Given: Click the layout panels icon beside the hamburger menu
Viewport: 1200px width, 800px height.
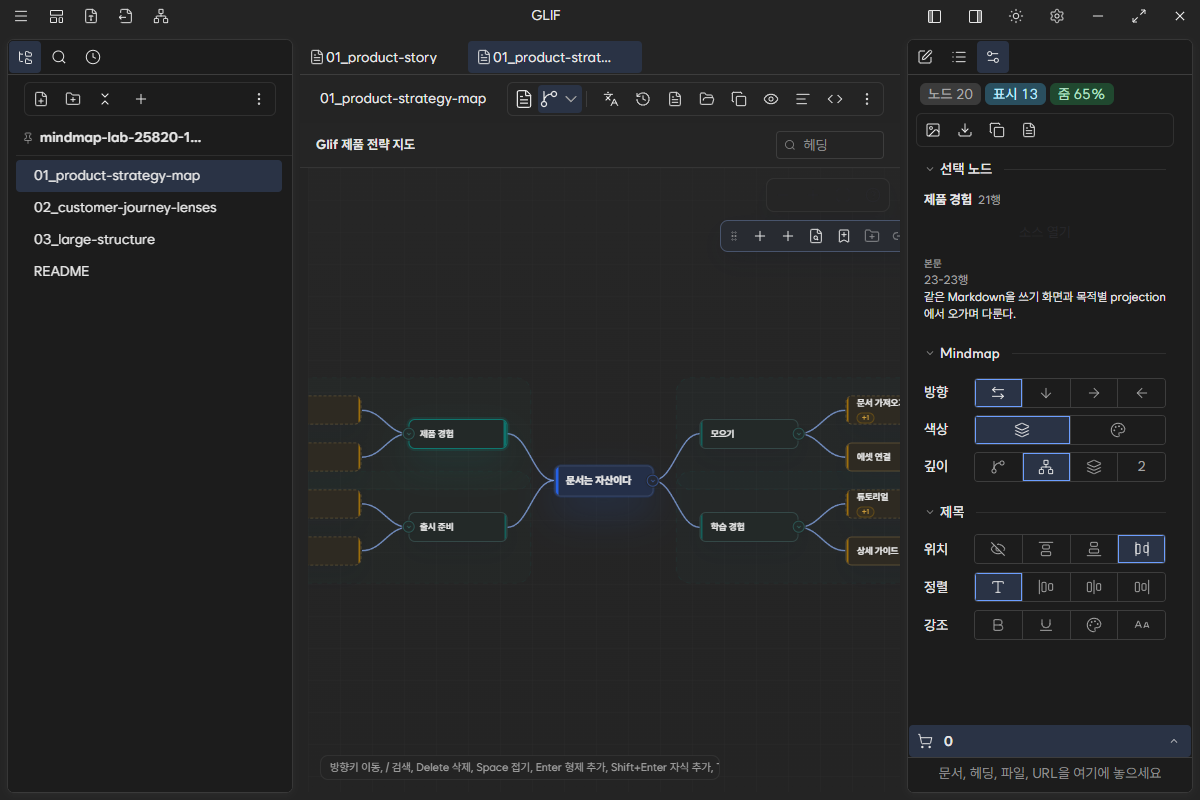Looking at the screenshot, I should (56, 16).
